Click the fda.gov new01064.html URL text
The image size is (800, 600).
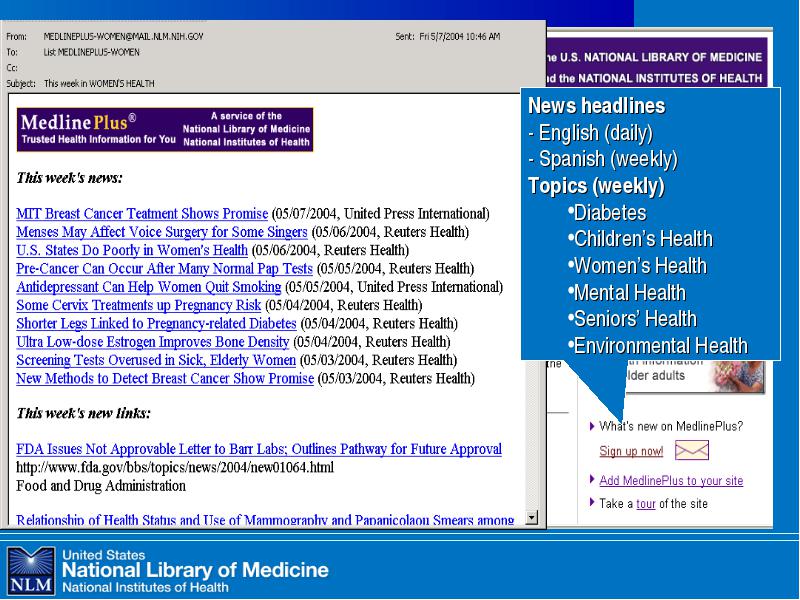point(175,467)
